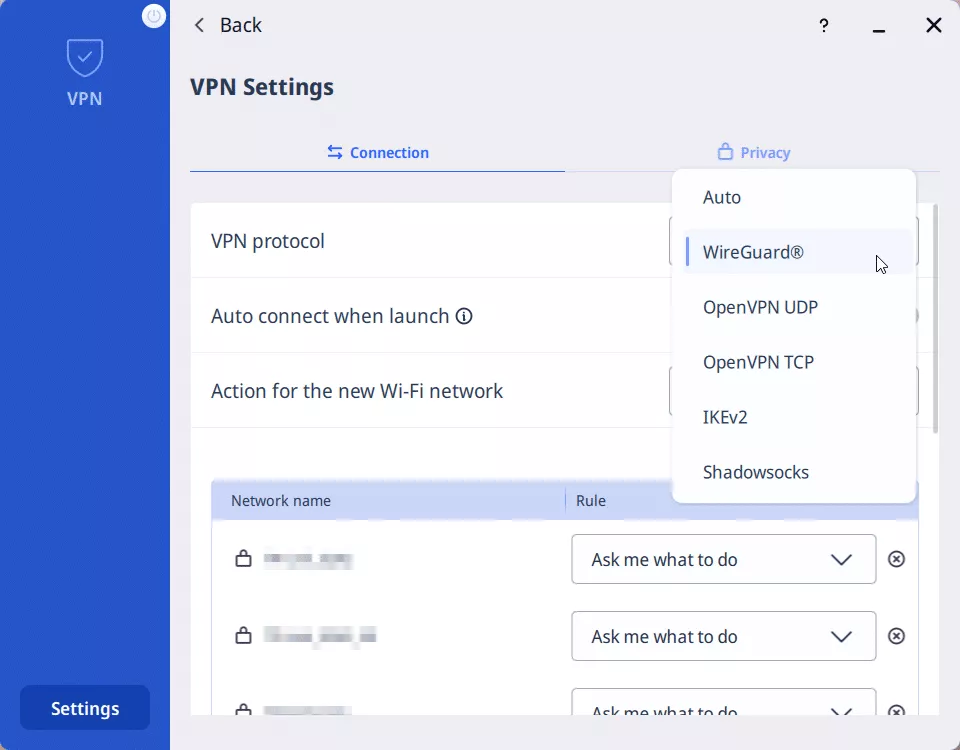Screen dimensions: 960x750
Task: Click the info icon beside Auto connect
Action: [464, 317]
